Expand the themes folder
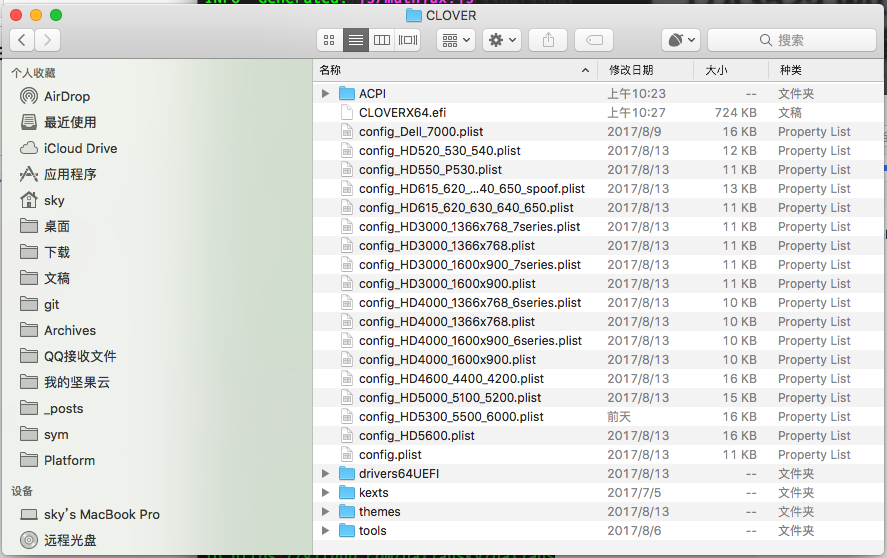This screenshot has width=887, height=558. (325, 512)
